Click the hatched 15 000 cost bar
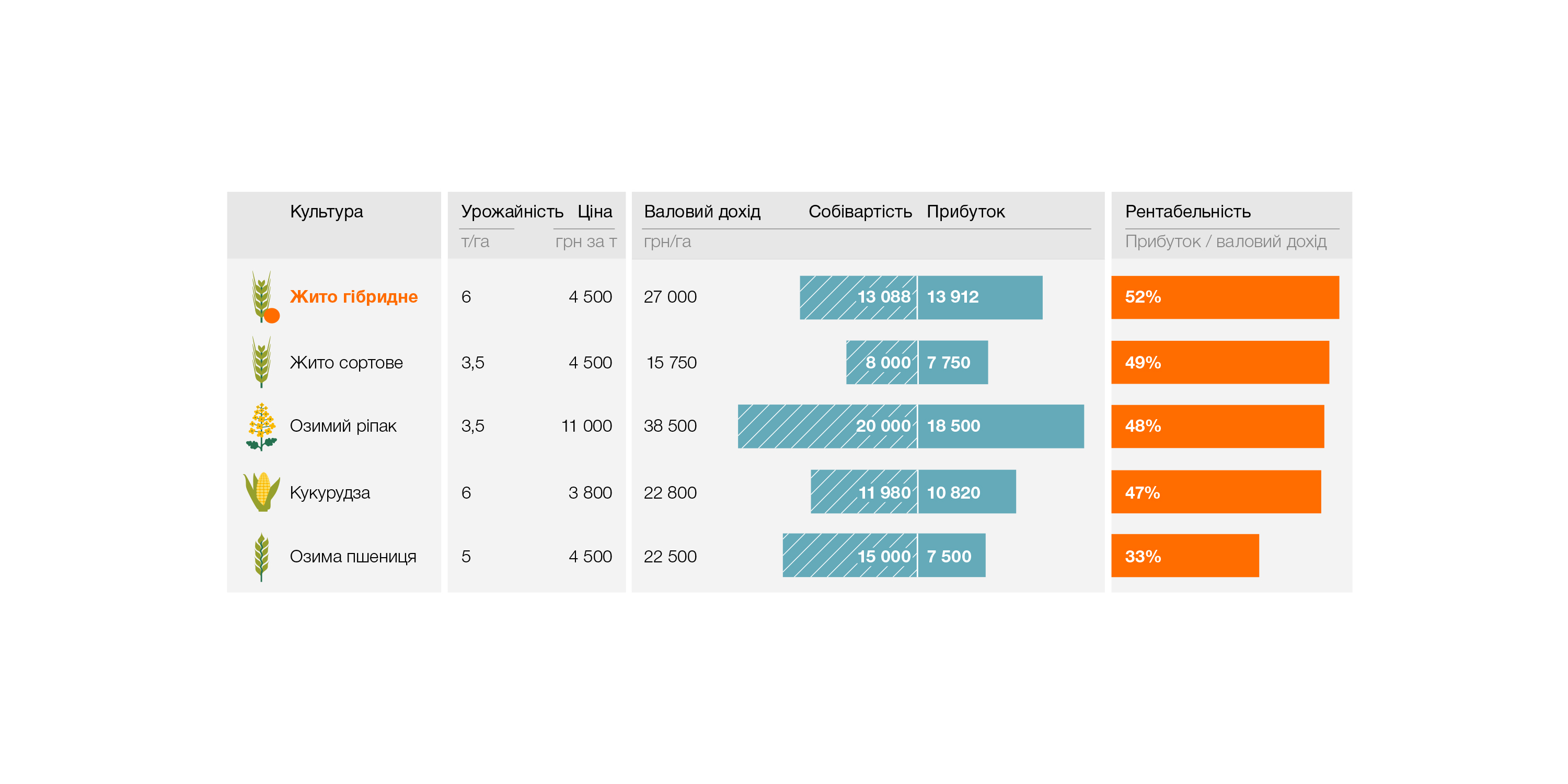Viewport: 1568px width, 784px height. click(850, 556)
